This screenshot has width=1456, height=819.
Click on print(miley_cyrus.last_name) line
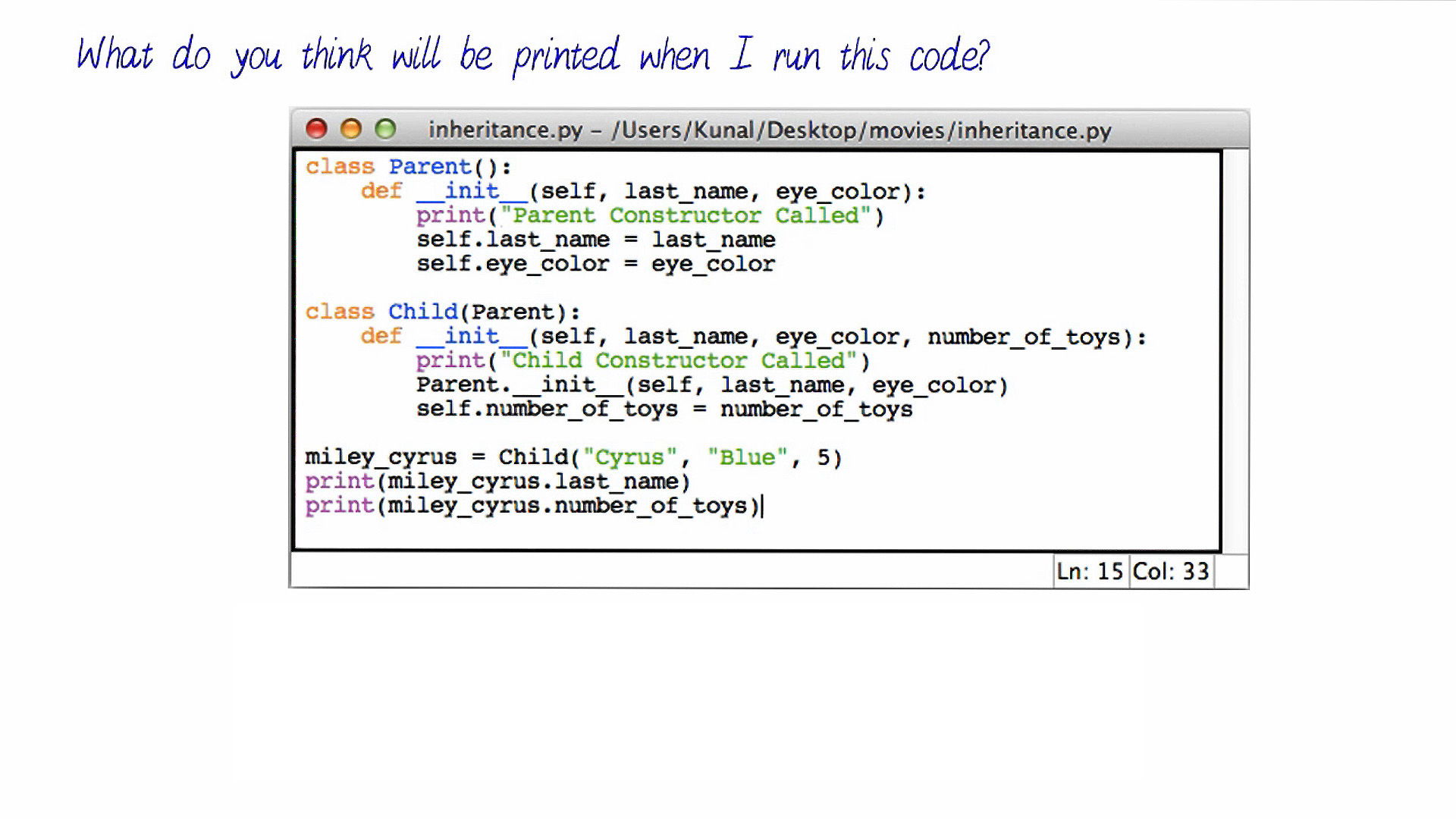coord(497,482)
